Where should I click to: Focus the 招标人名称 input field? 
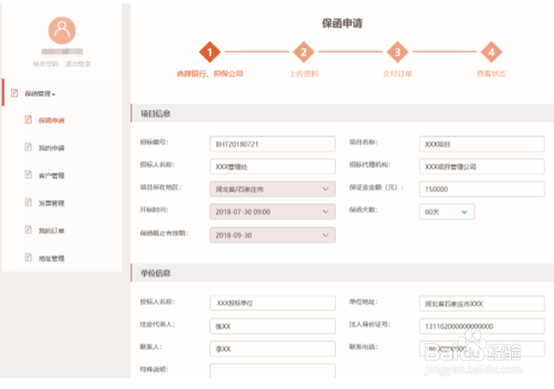tap(272, 167)
